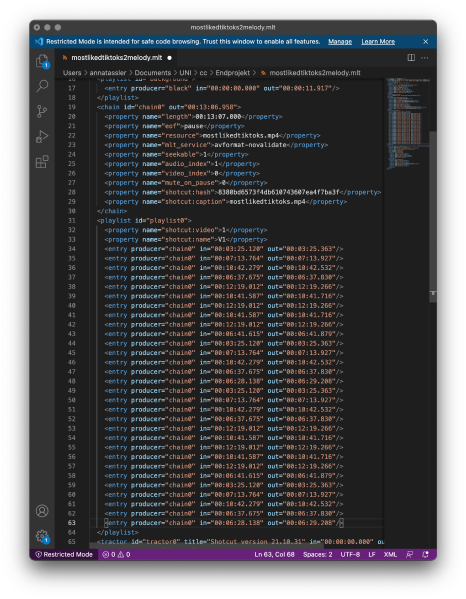Change indentation via Spaces: 2
Viewport: 466px width, 599px height.
317,554
